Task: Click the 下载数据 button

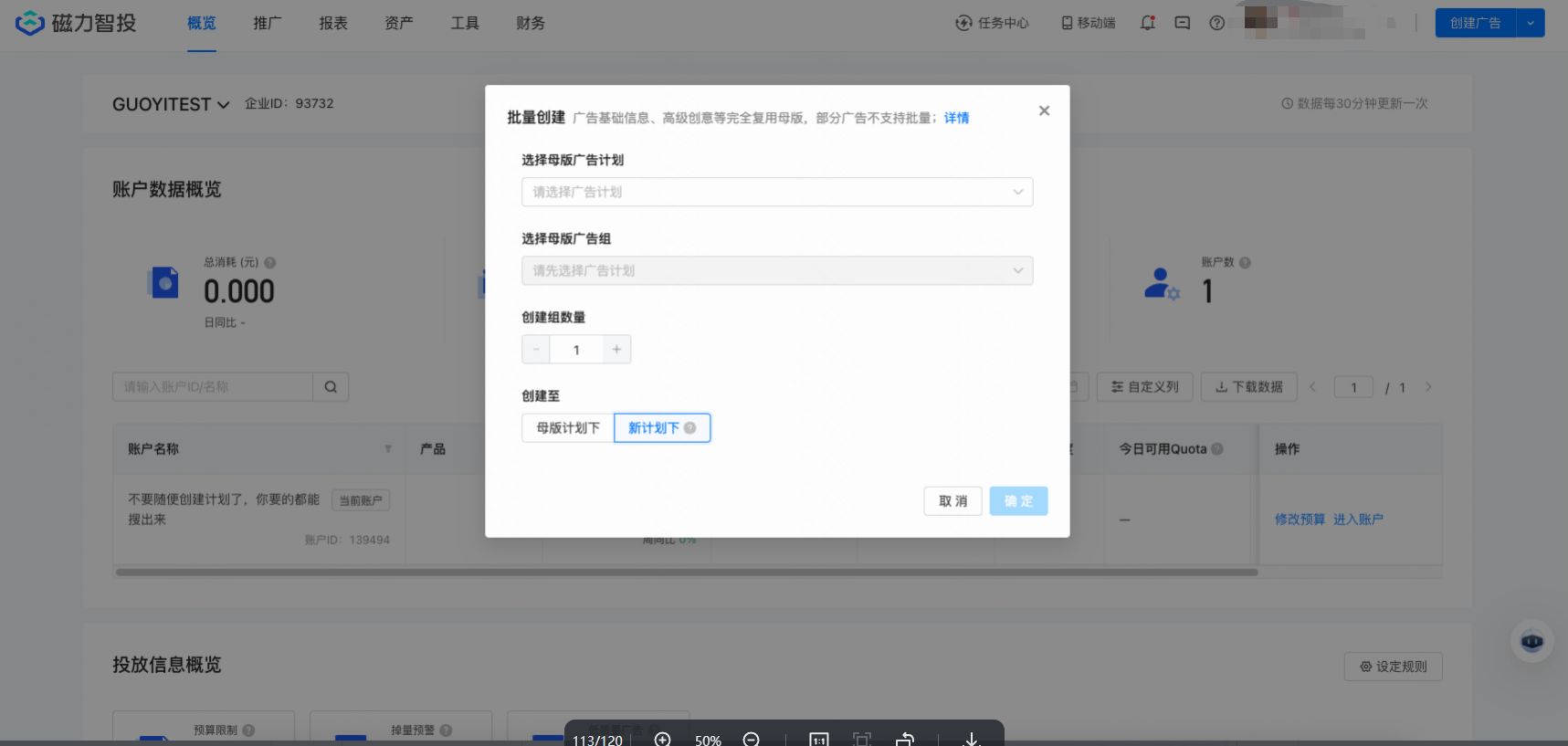Action: (x=1249, y=387)
